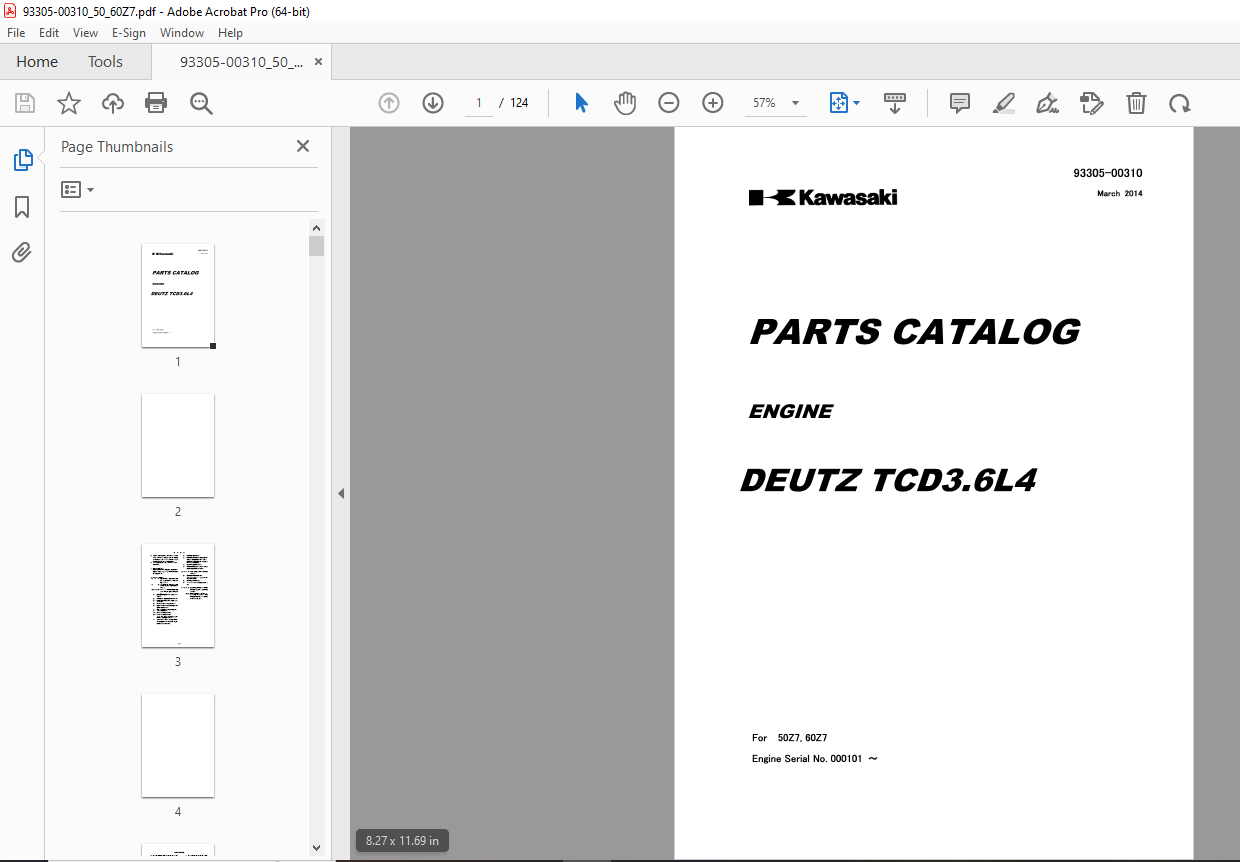Screen dimensions: 1240x862
Task: Select page 2 thumbnail
Action: (178, 445)
